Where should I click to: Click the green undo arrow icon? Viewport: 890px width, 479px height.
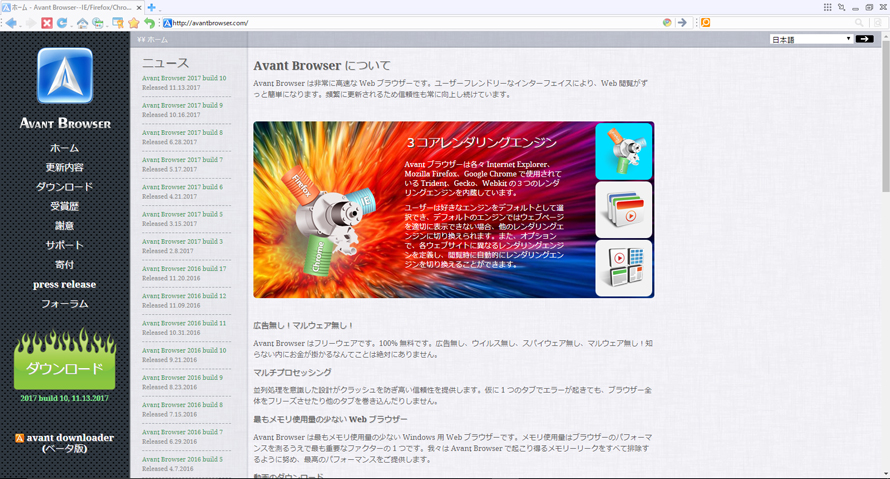149,23
